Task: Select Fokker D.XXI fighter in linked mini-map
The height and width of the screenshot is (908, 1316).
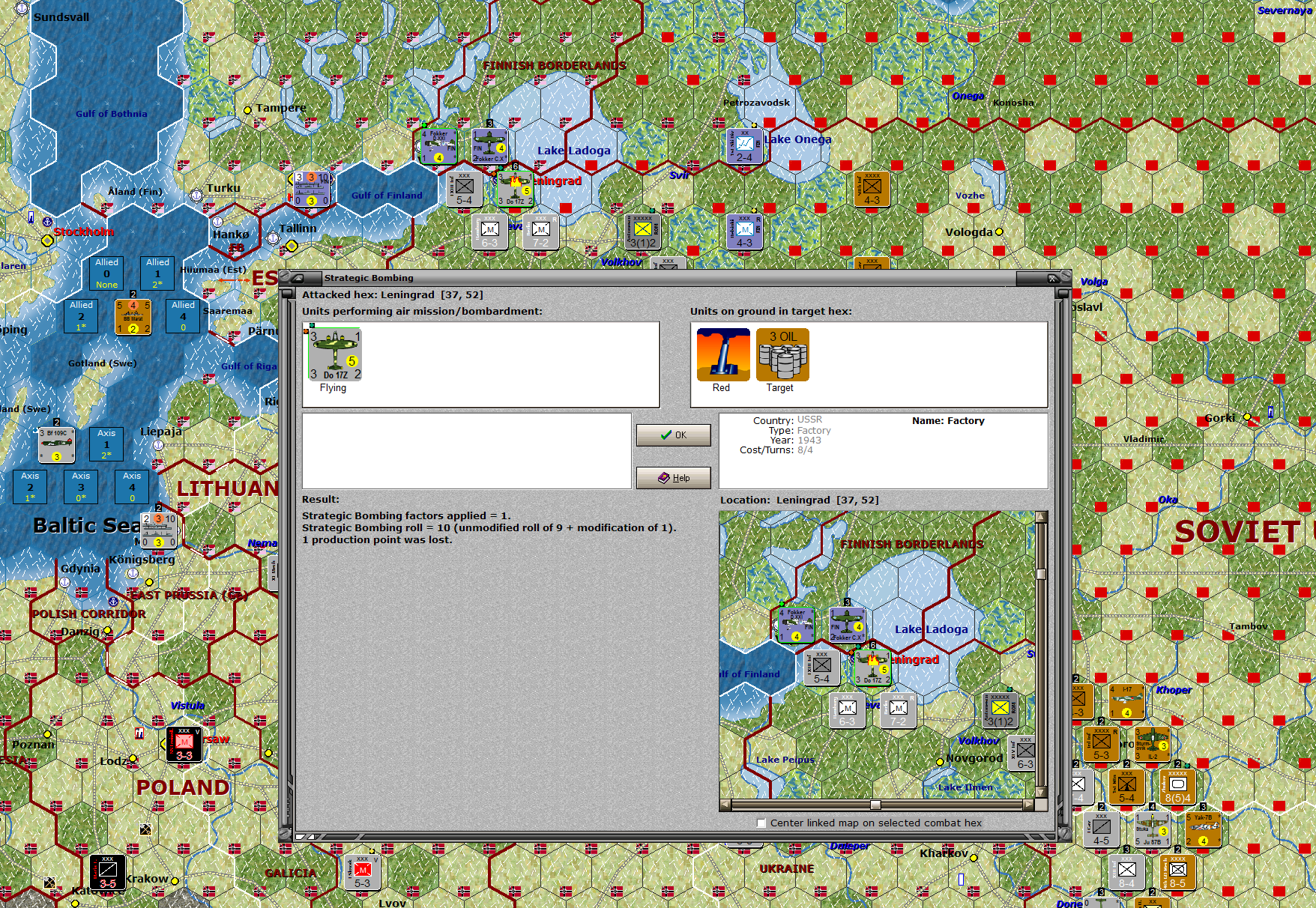Action: [796, 625]
